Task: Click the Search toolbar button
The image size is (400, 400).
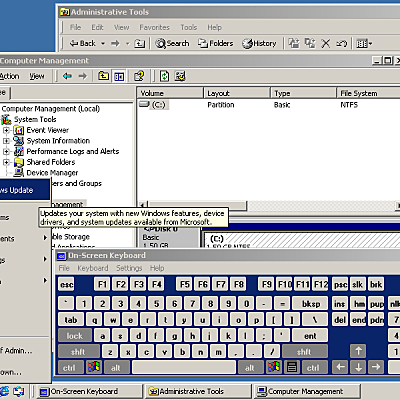Action: pyautogui.click(x=172, y=43)
